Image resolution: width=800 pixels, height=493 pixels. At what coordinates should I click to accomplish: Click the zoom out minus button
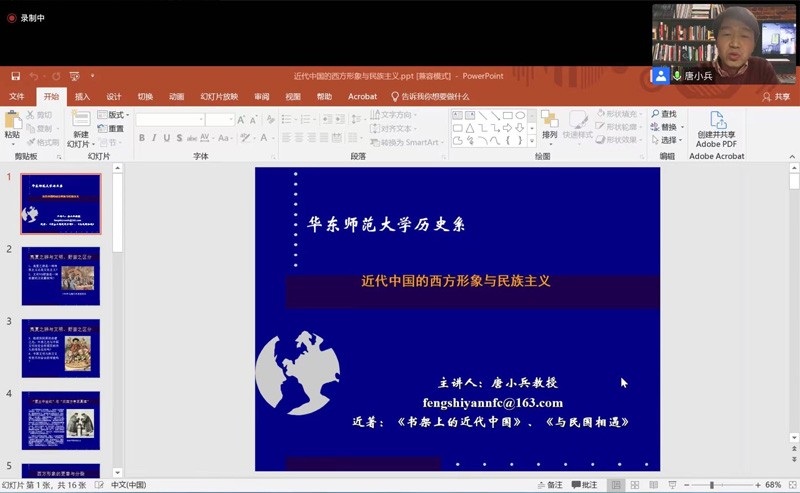point(687,485)
